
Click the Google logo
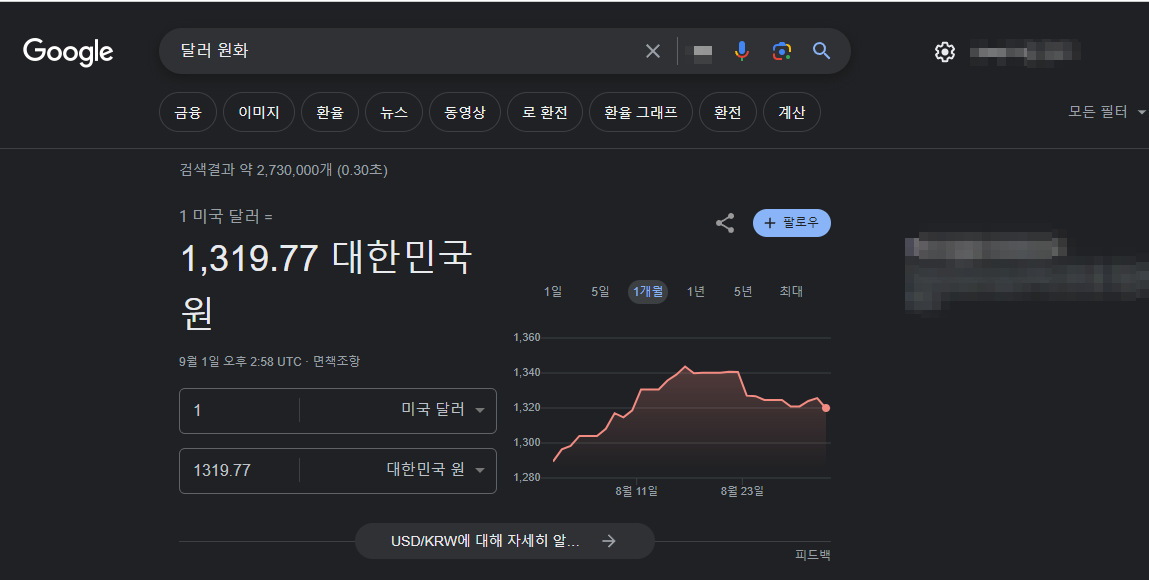pos(67,51)
